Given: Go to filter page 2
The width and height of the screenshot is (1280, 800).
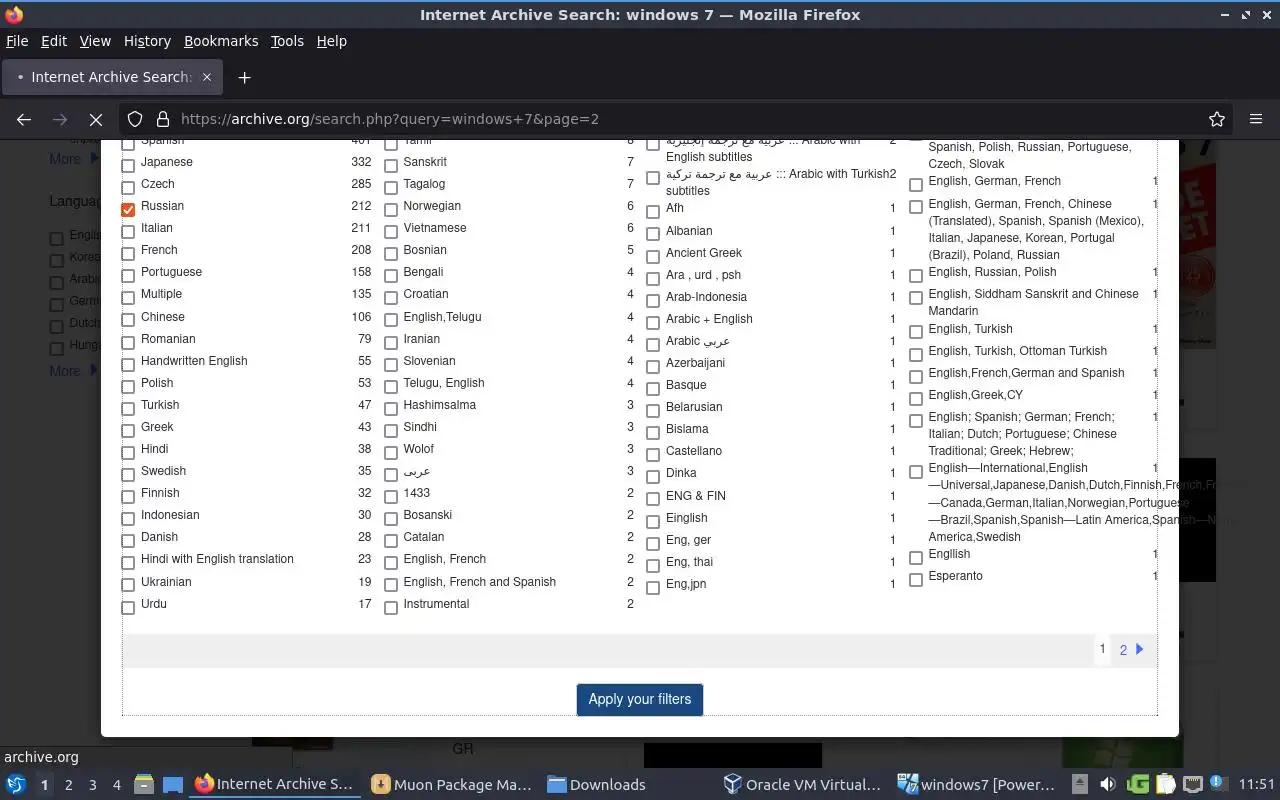Looking at the screenshot, I should click(1123, 650).
